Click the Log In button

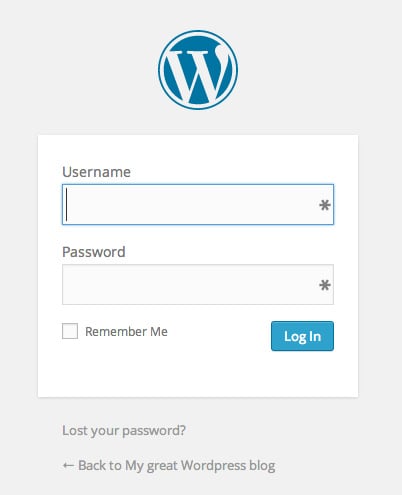pos(302,336)
